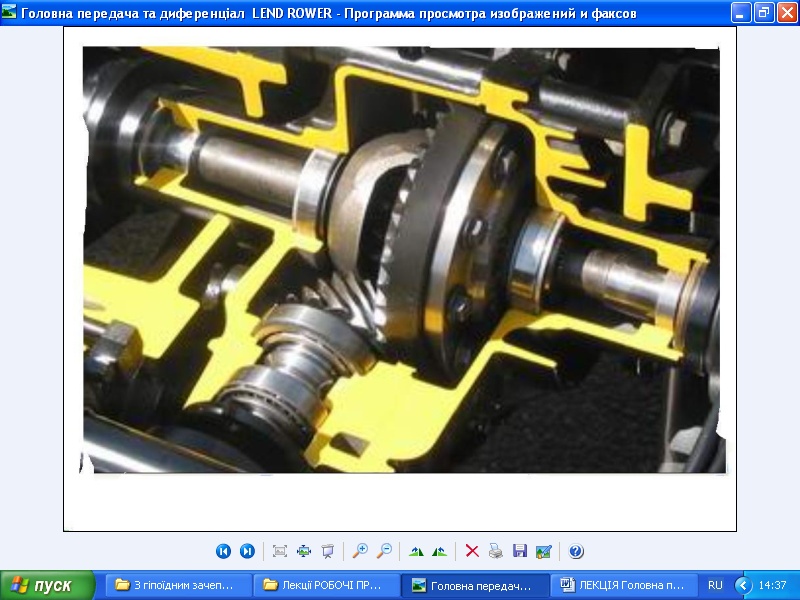This screenshot has width=800, height=600.
Task: Select Best Fit view icon
Action: pos(280,551)
